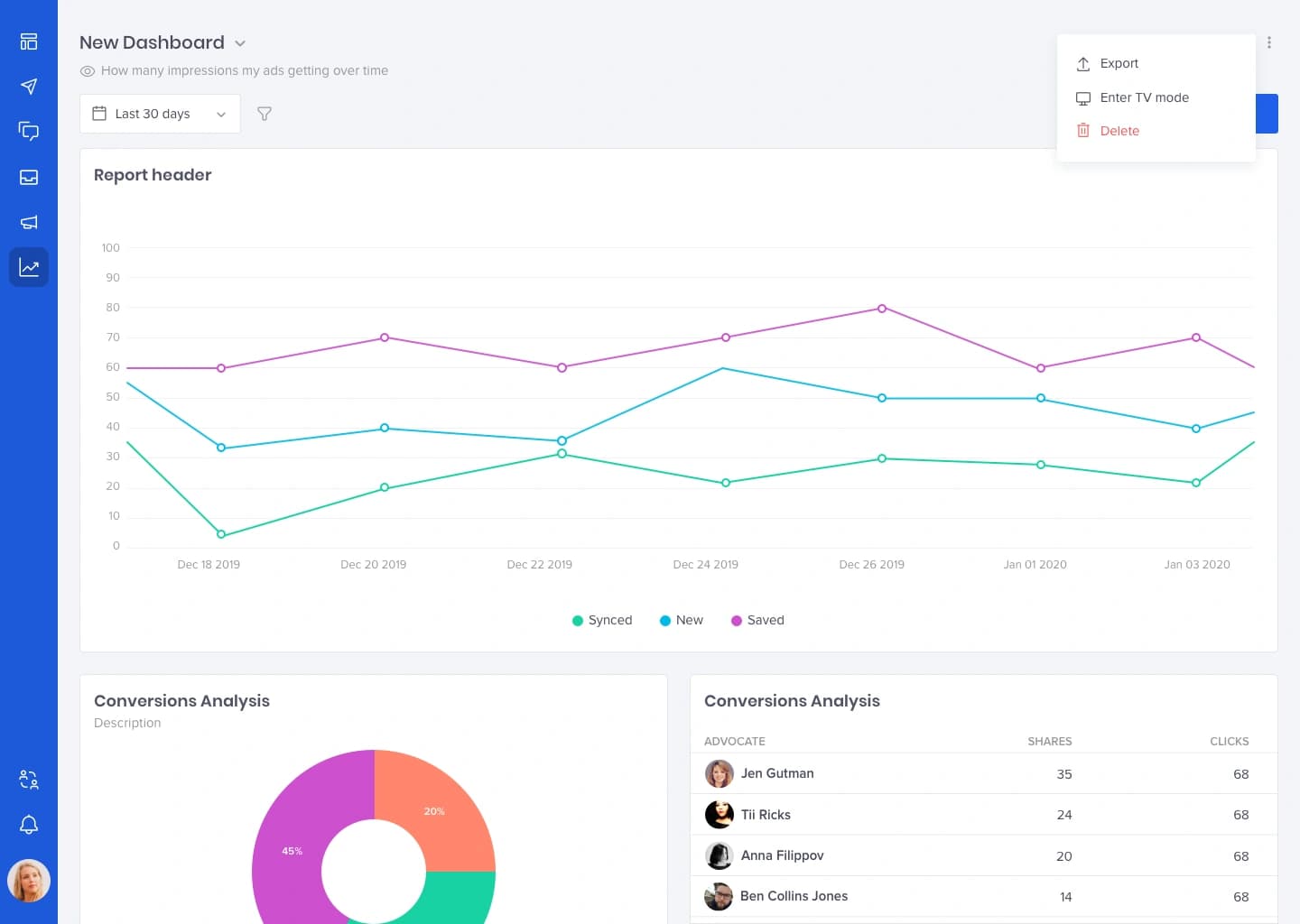Open Jen Gutman's advocate row
The image size is (1300, 924).
[x=777, y=773]
